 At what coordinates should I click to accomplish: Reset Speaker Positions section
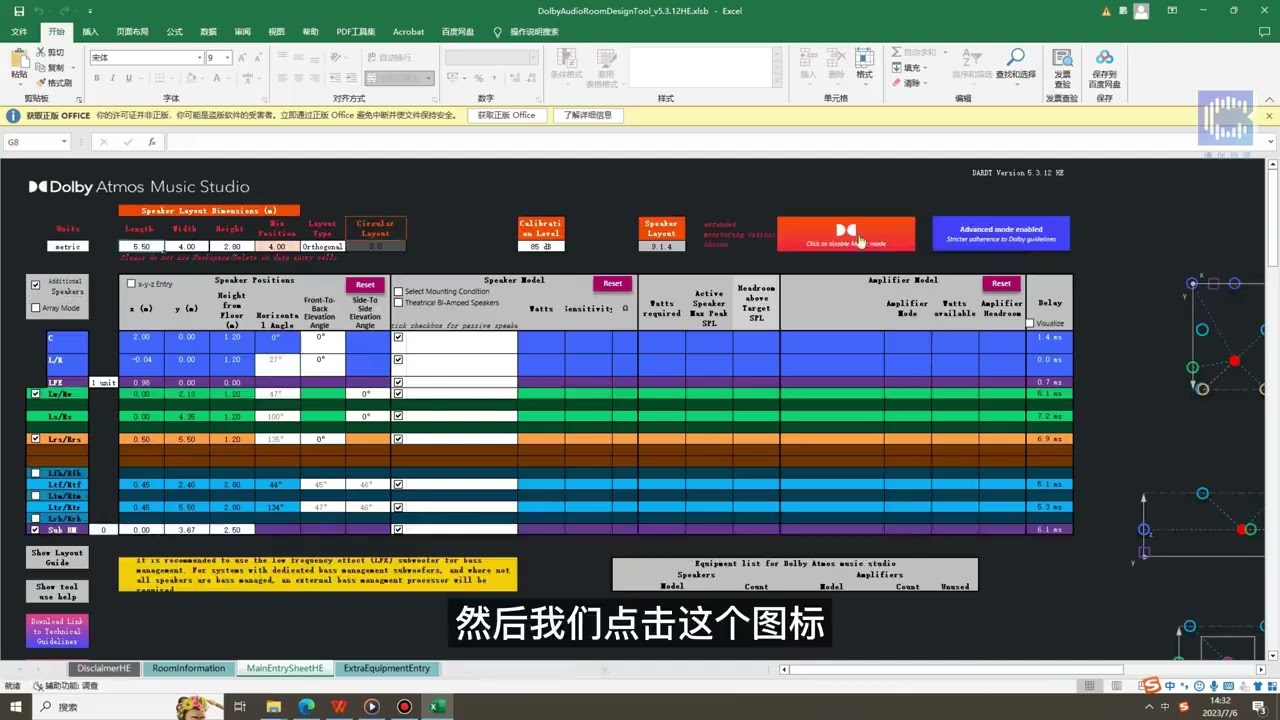coord(365,285)
